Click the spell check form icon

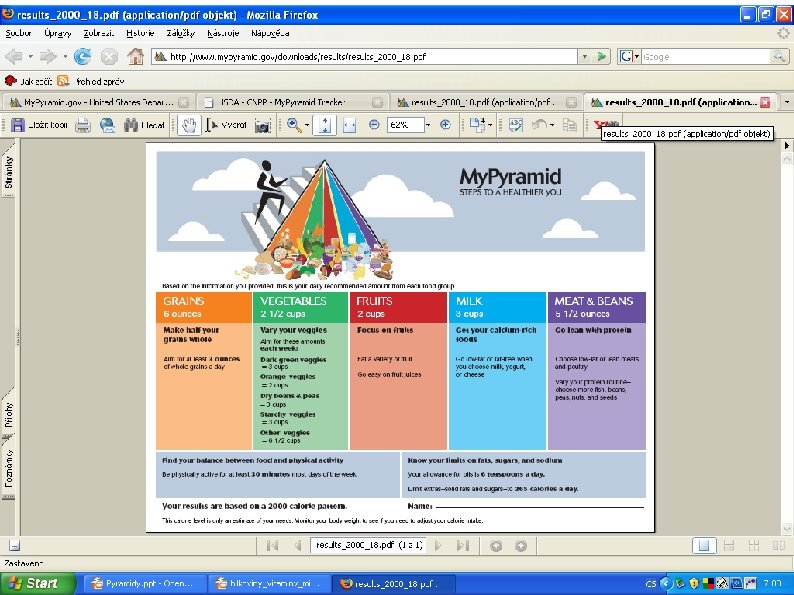515,125
